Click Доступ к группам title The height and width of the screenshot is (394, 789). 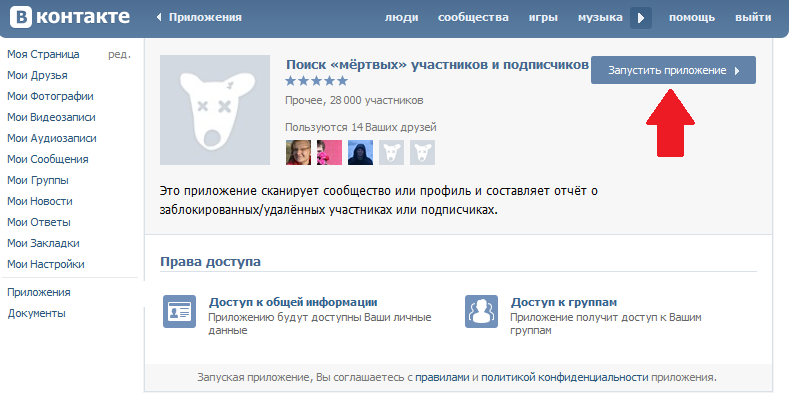tap(564, 302)
